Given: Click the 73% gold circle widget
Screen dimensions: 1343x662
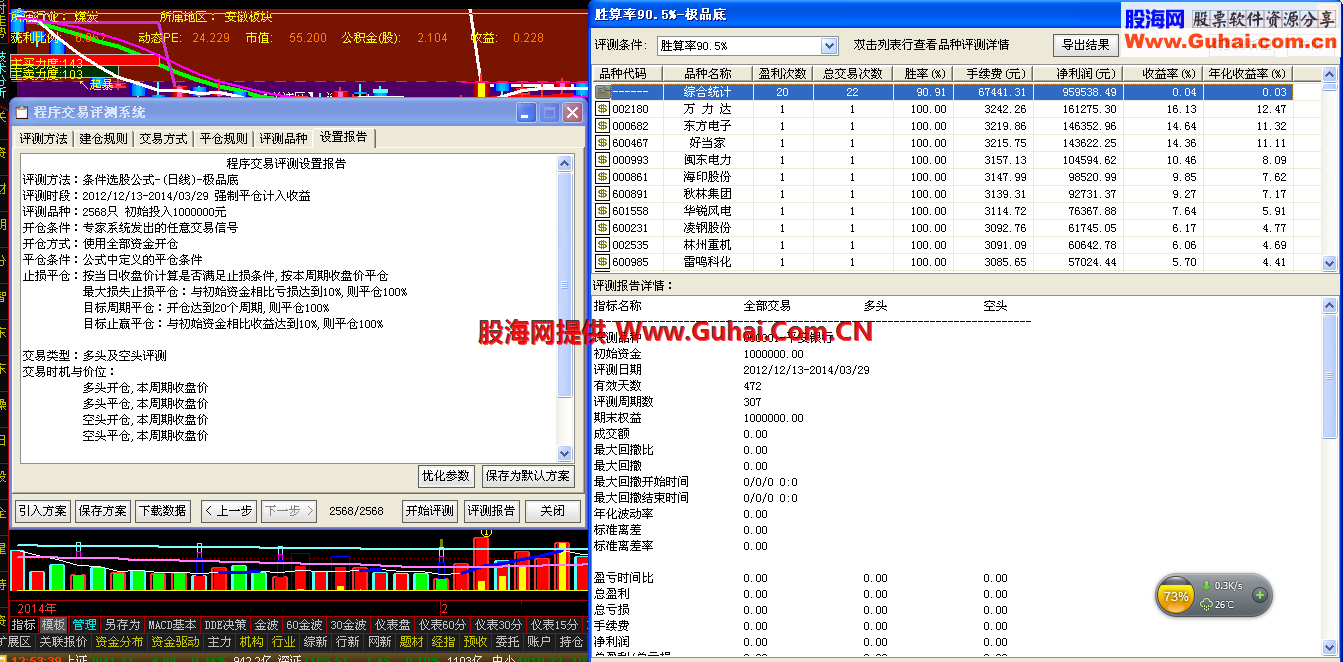Looking at the screenshot, I should point(1176,597).
